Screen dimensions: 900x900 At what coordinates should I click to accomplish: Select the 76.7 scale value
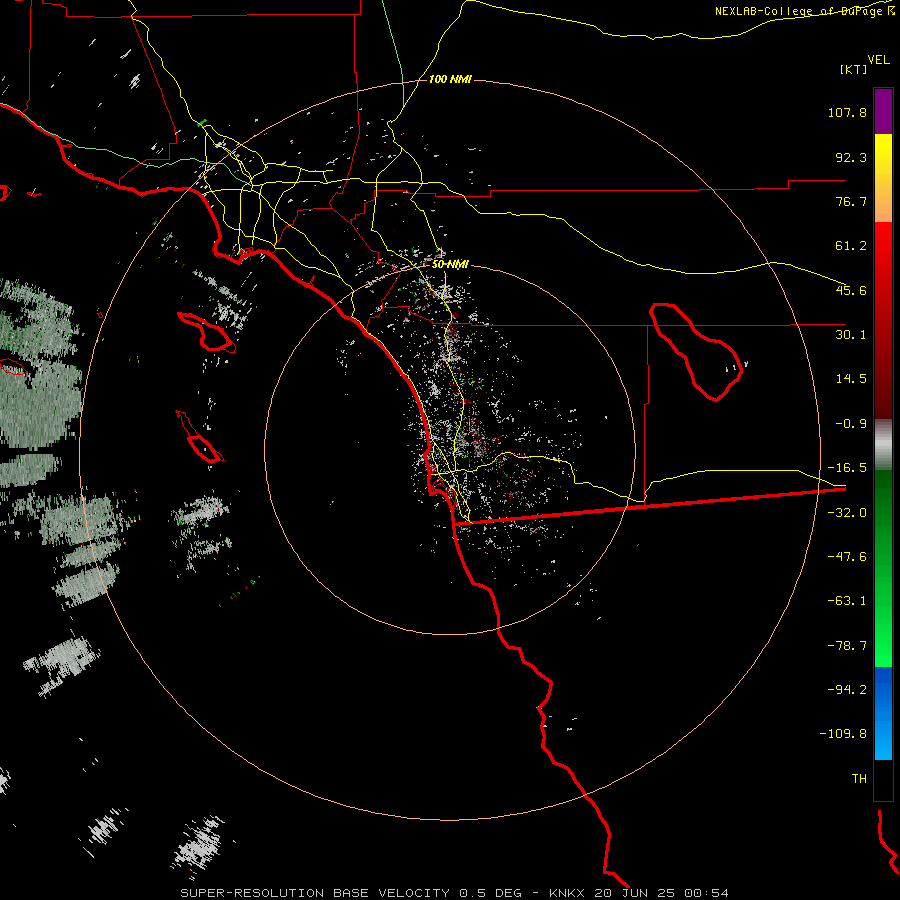[x=851, y=201]
